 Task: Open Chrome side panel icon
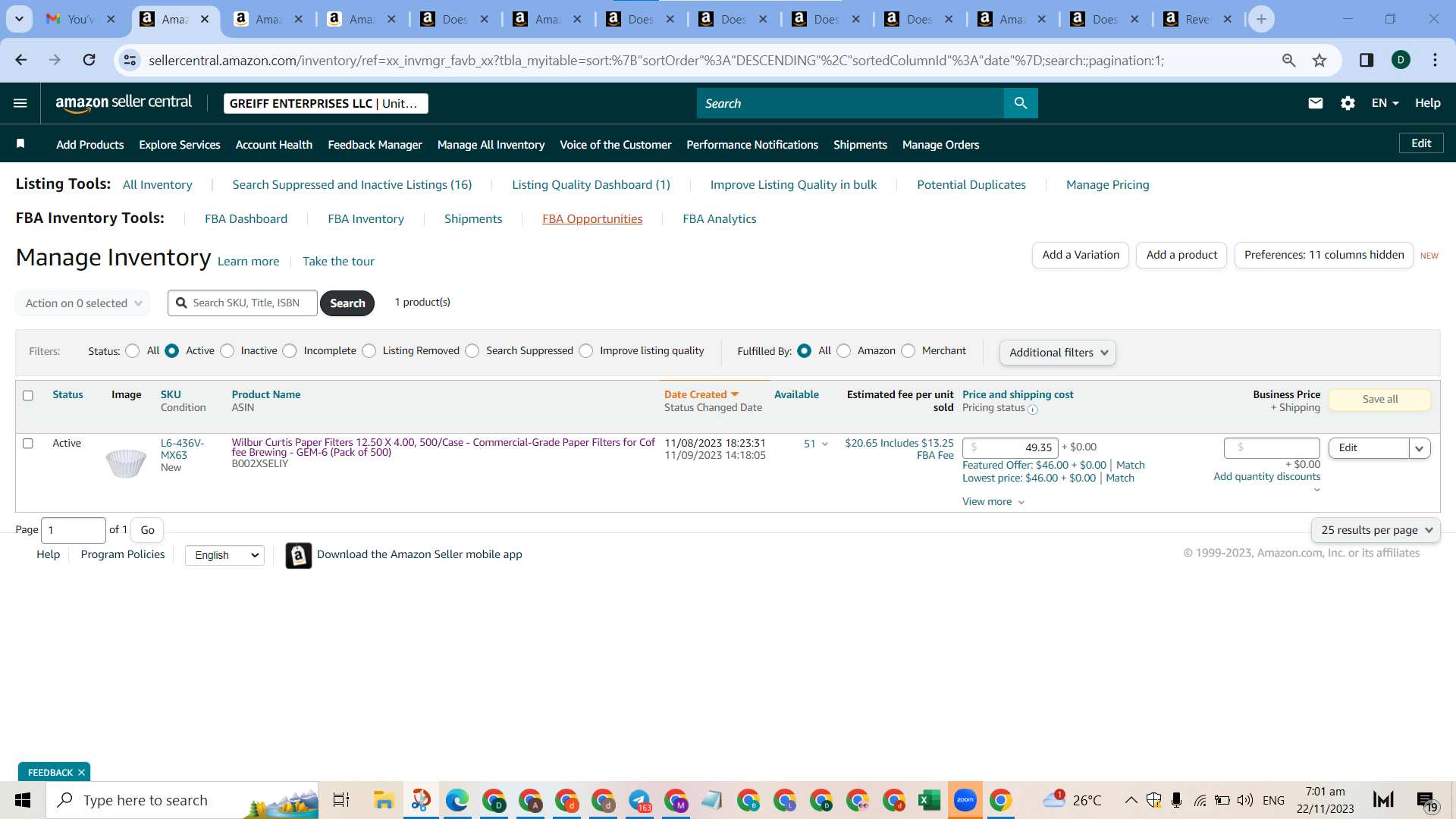1367,60
